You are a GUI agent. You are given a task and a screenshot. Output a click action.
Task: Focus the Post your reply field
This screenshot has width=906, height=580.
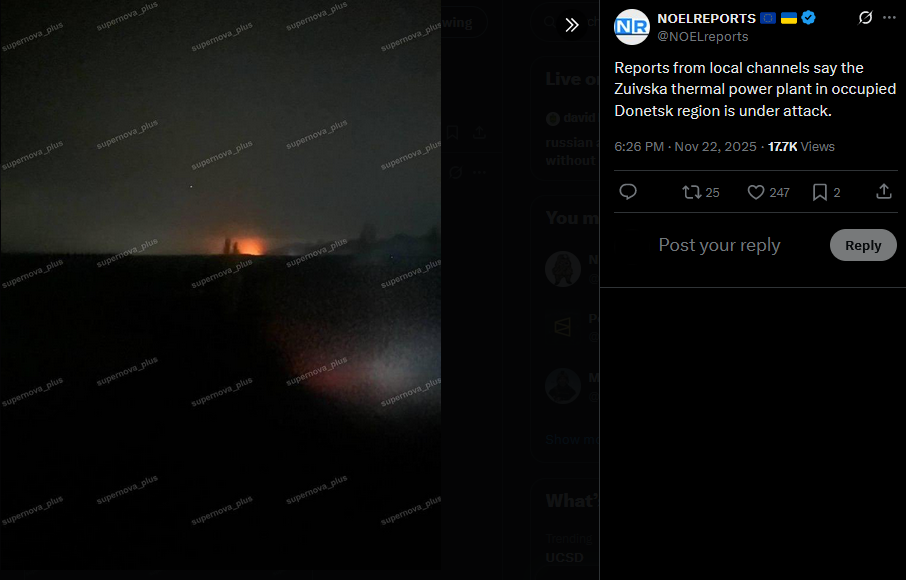(x=719, y=245)
